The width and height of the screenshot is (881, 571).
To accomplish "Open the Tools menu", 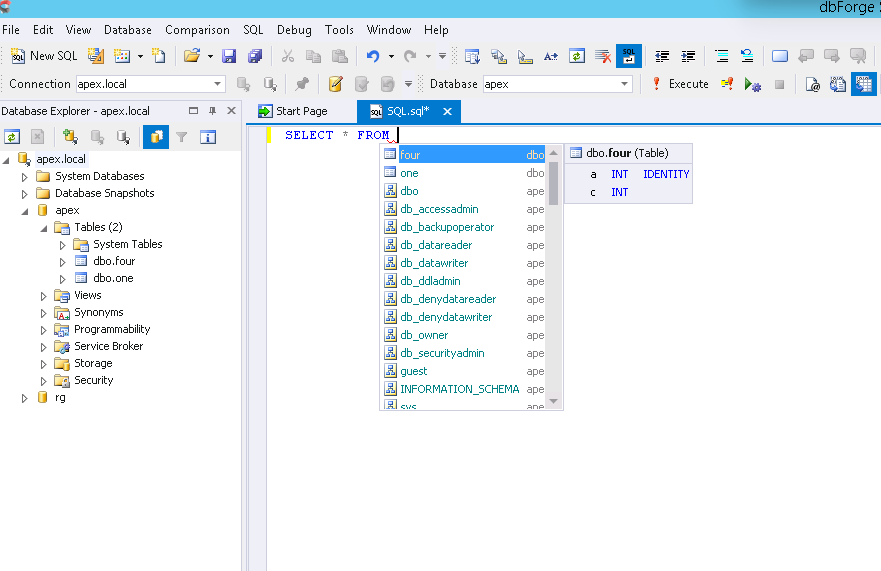I will [x=339, y=30].
